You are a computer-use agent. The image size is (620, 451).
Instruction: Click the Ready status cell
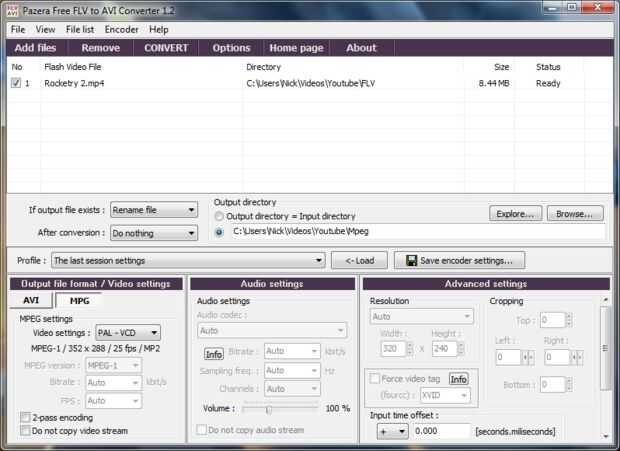(548, 83)
